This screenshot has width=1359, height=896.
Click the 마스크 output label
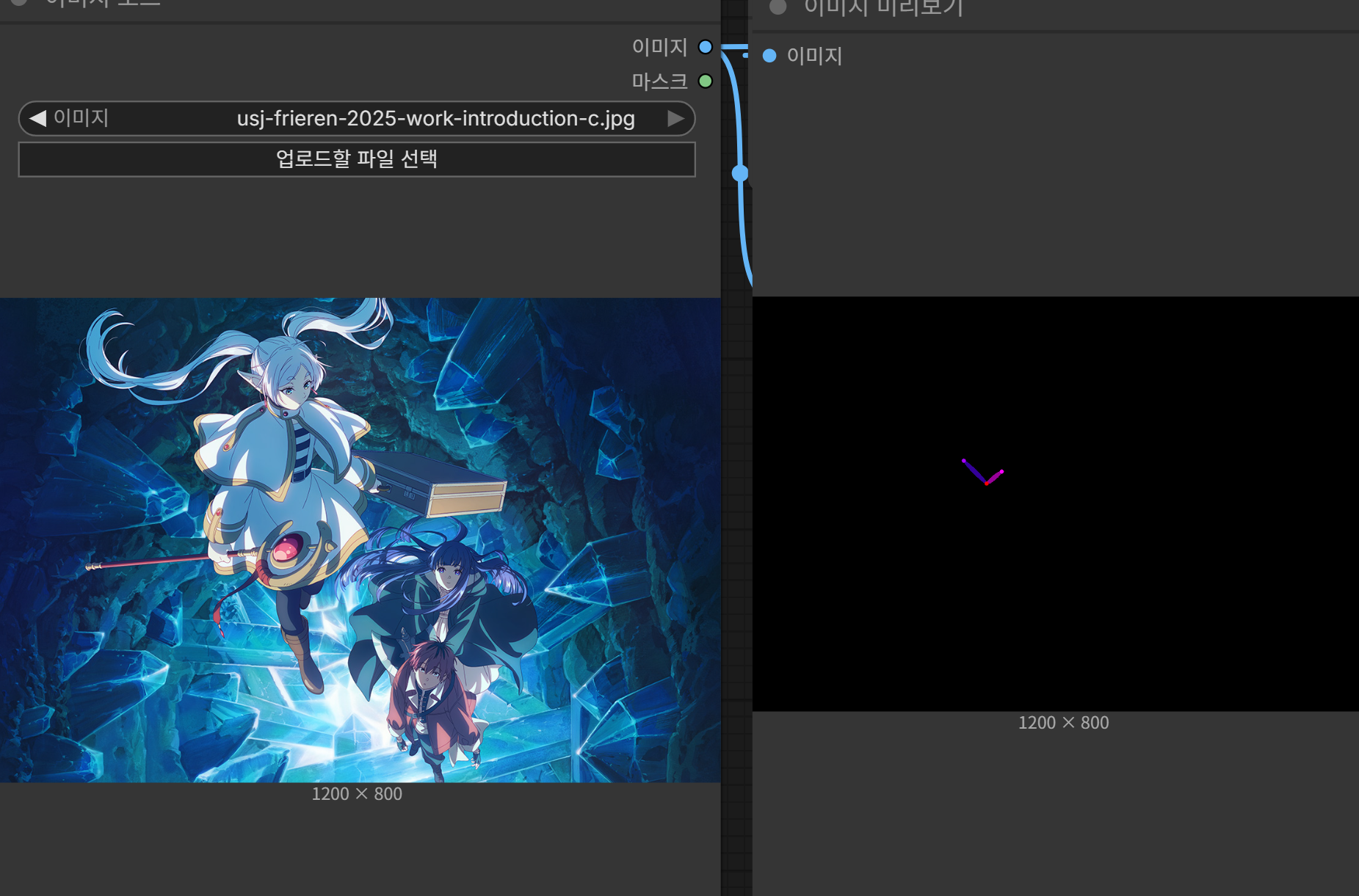tap(659, 81)
